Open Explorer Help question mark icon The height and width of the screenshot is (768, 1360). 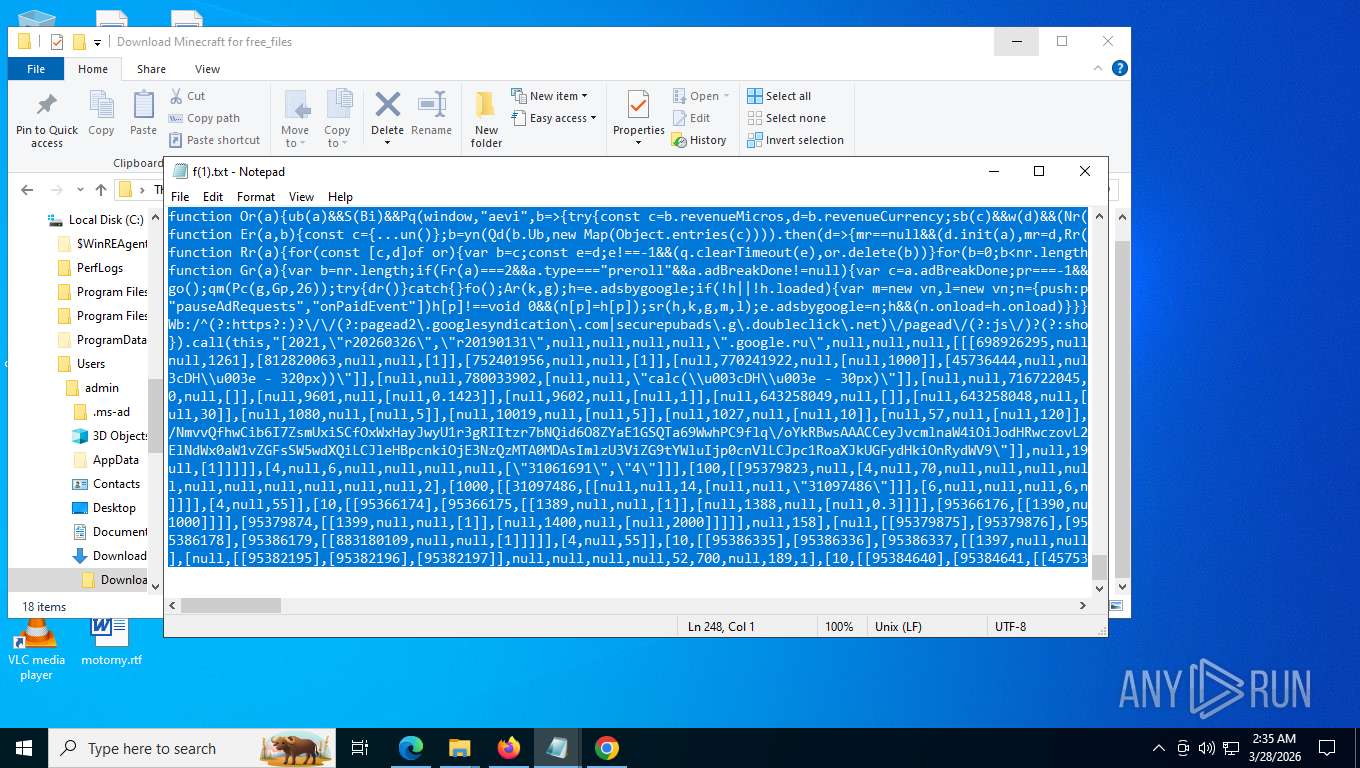pos(1120,68)
